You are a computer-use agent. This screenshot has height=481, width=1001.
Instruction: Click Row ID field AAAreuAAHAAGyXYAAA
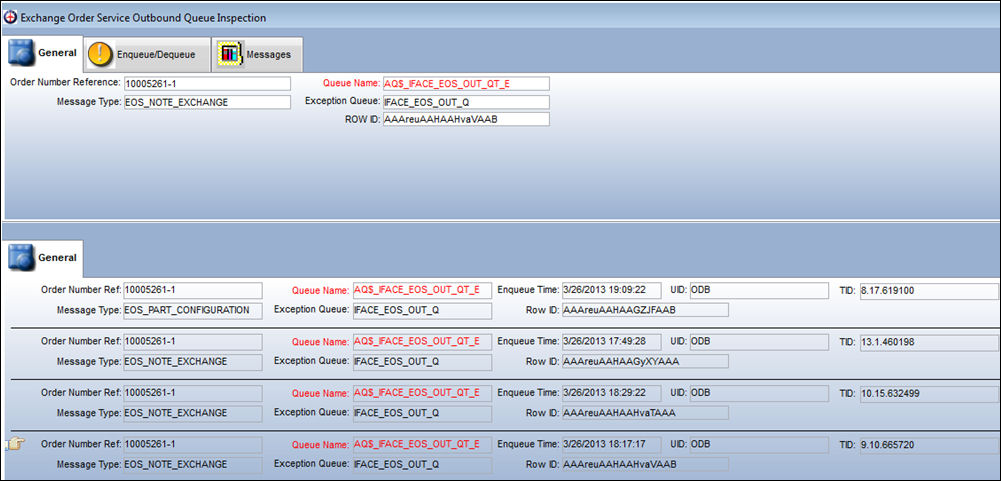pos(645,362)
